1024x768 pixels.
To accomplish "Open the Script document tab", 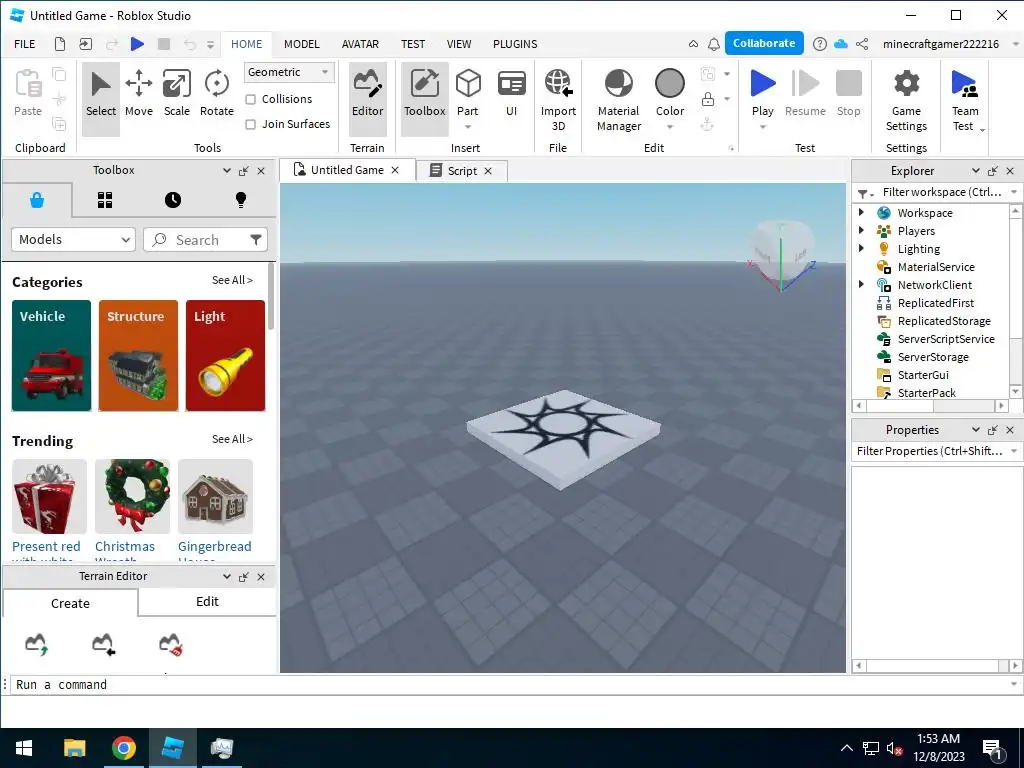I will click(x=462, y=171).
